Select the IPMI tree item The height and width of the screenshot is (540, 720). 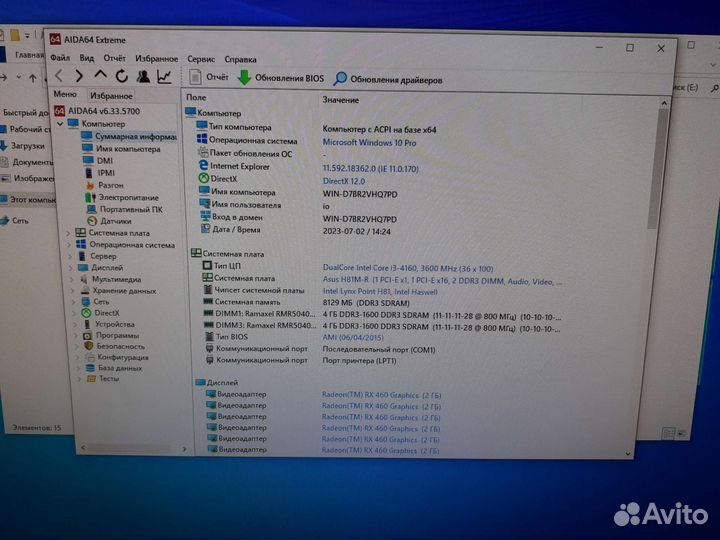tap(100, 173)
